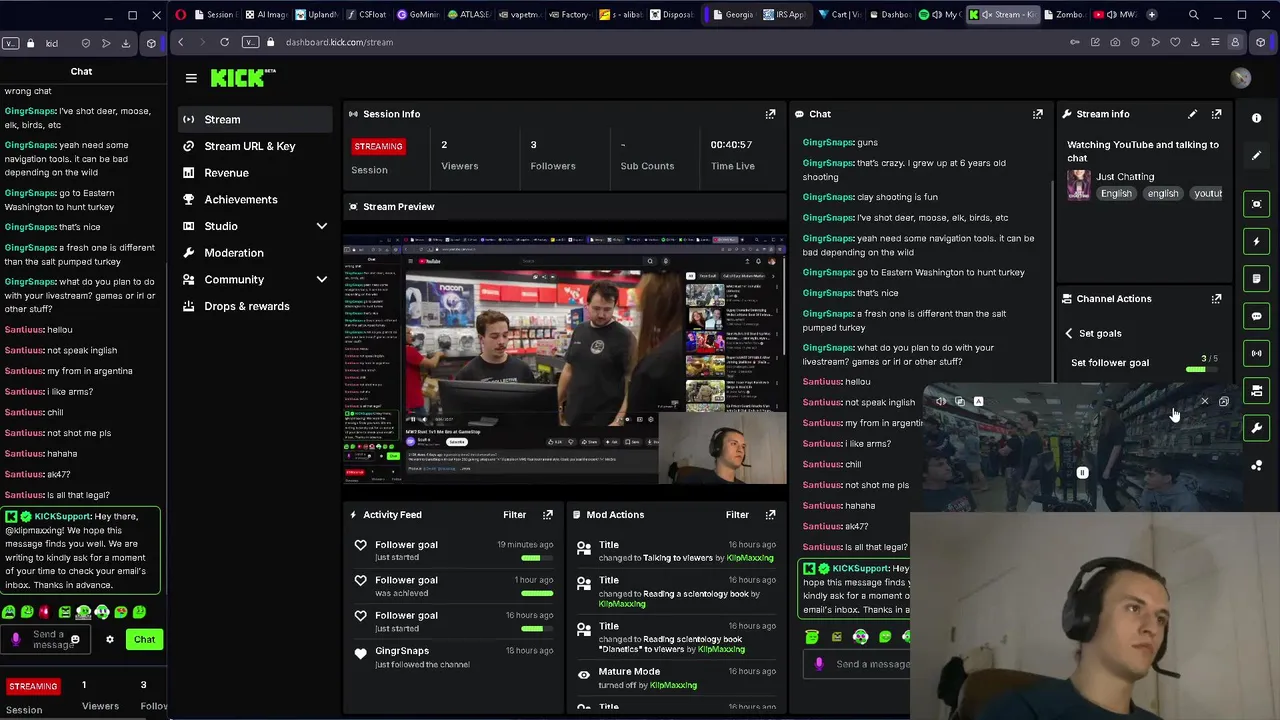The width and height of the screenshot is (1280, 720).
Task: Click the lowercase english tag
Action: (1163, 193)
